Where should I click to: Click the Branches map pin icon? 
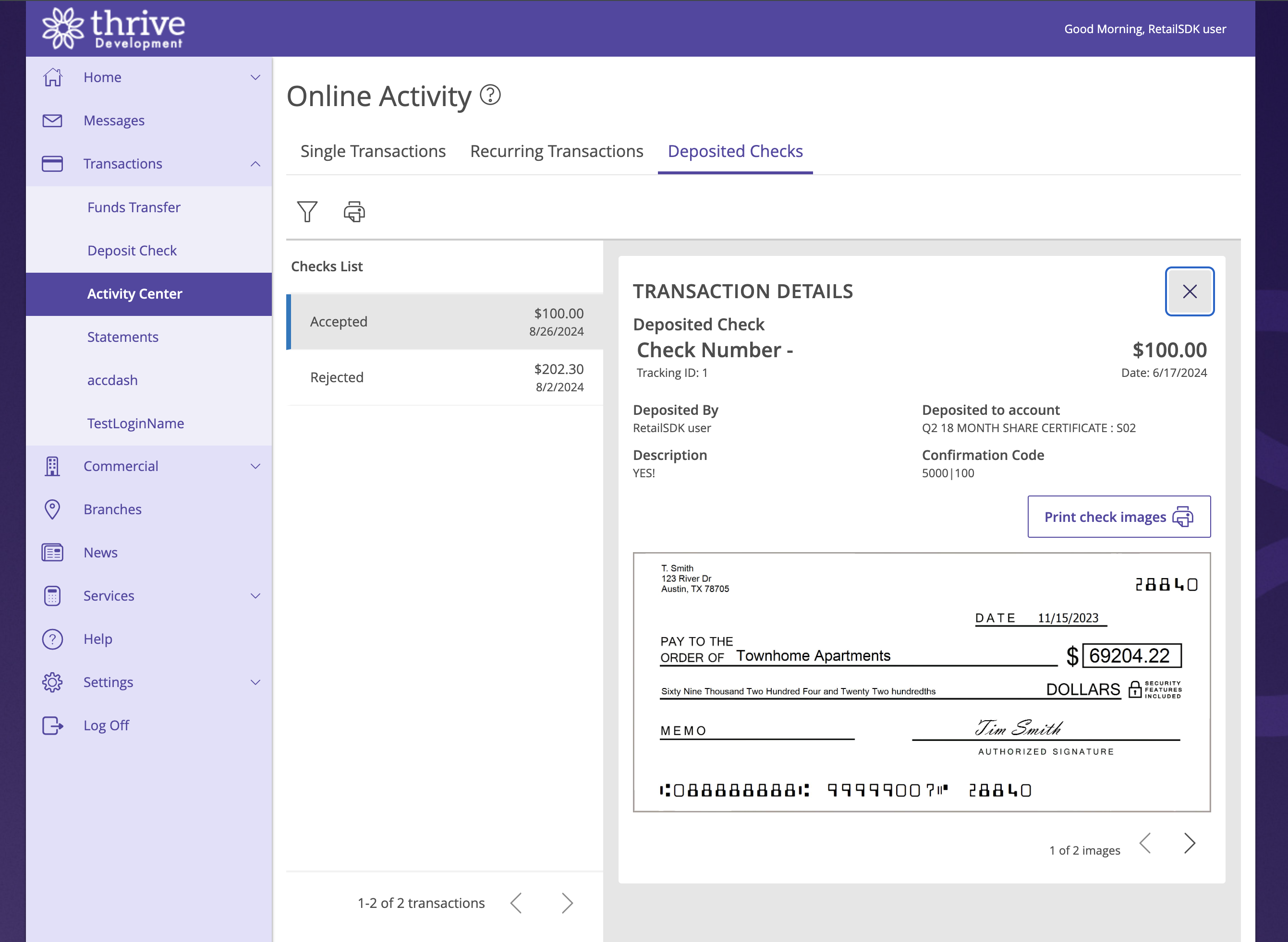click(52, 509)
